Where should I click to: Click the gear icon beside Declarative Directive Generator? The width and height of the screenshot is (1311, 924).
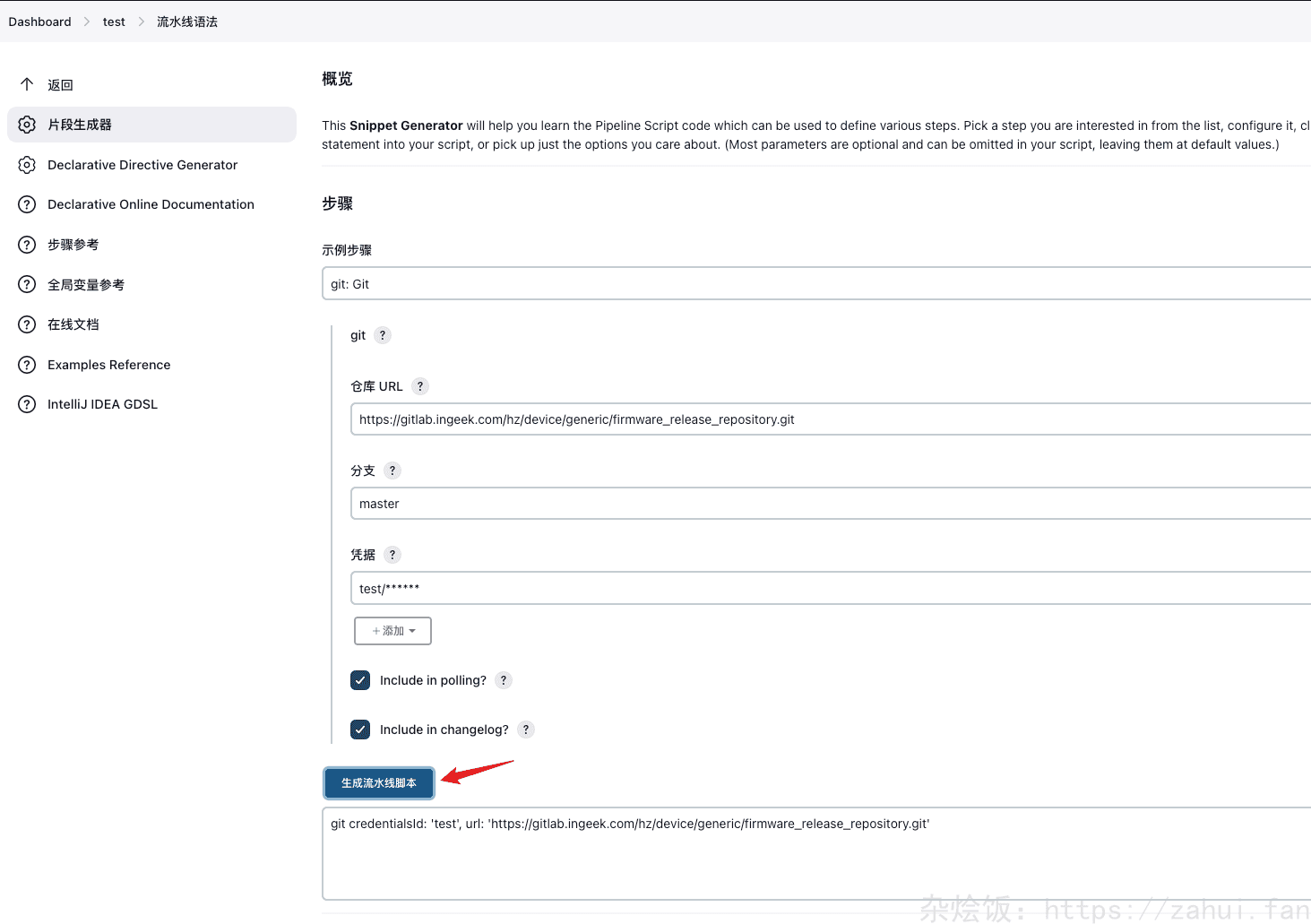27,165
